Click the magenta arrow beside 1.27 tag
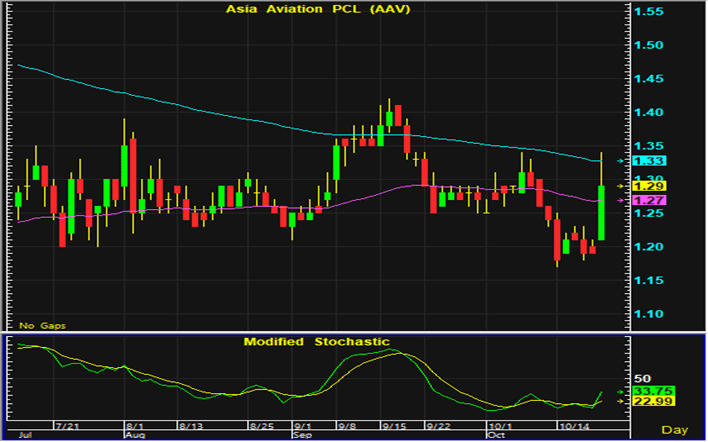This screenshot has width=708, height=442. pos(620,200)
